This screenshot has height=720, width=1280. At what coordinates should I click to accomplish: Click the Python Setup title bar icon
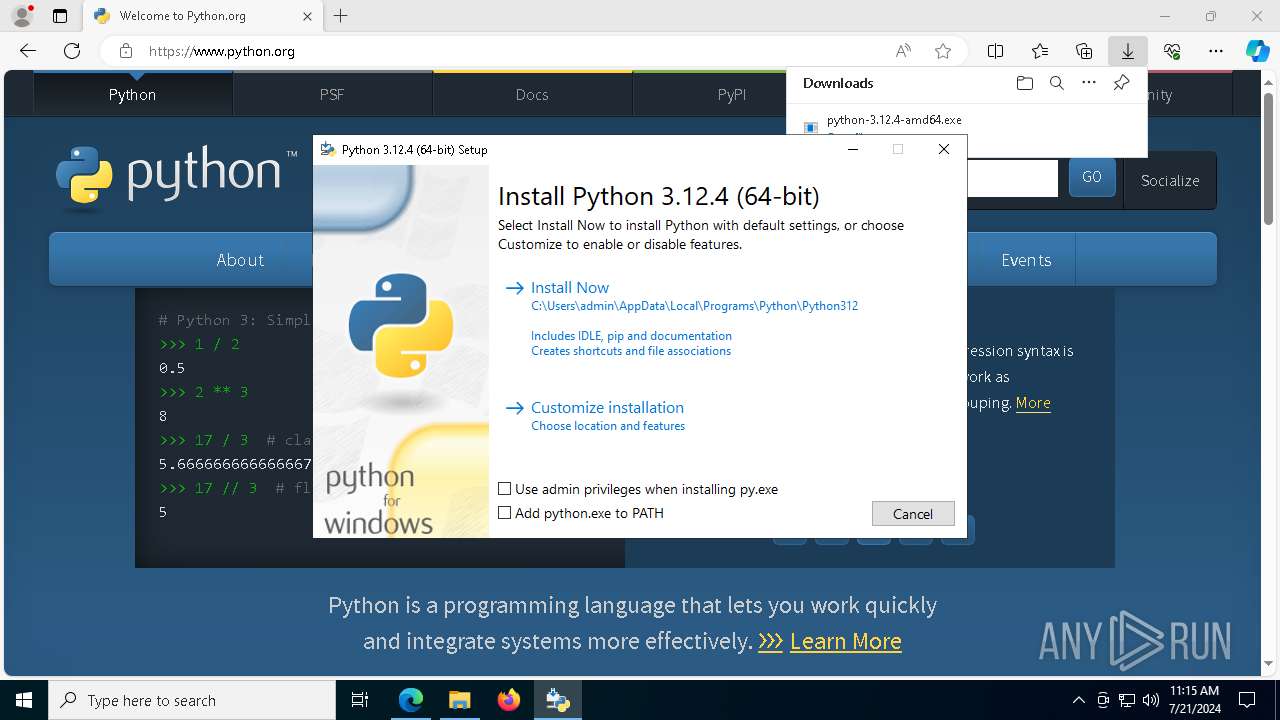click(327, 149)
